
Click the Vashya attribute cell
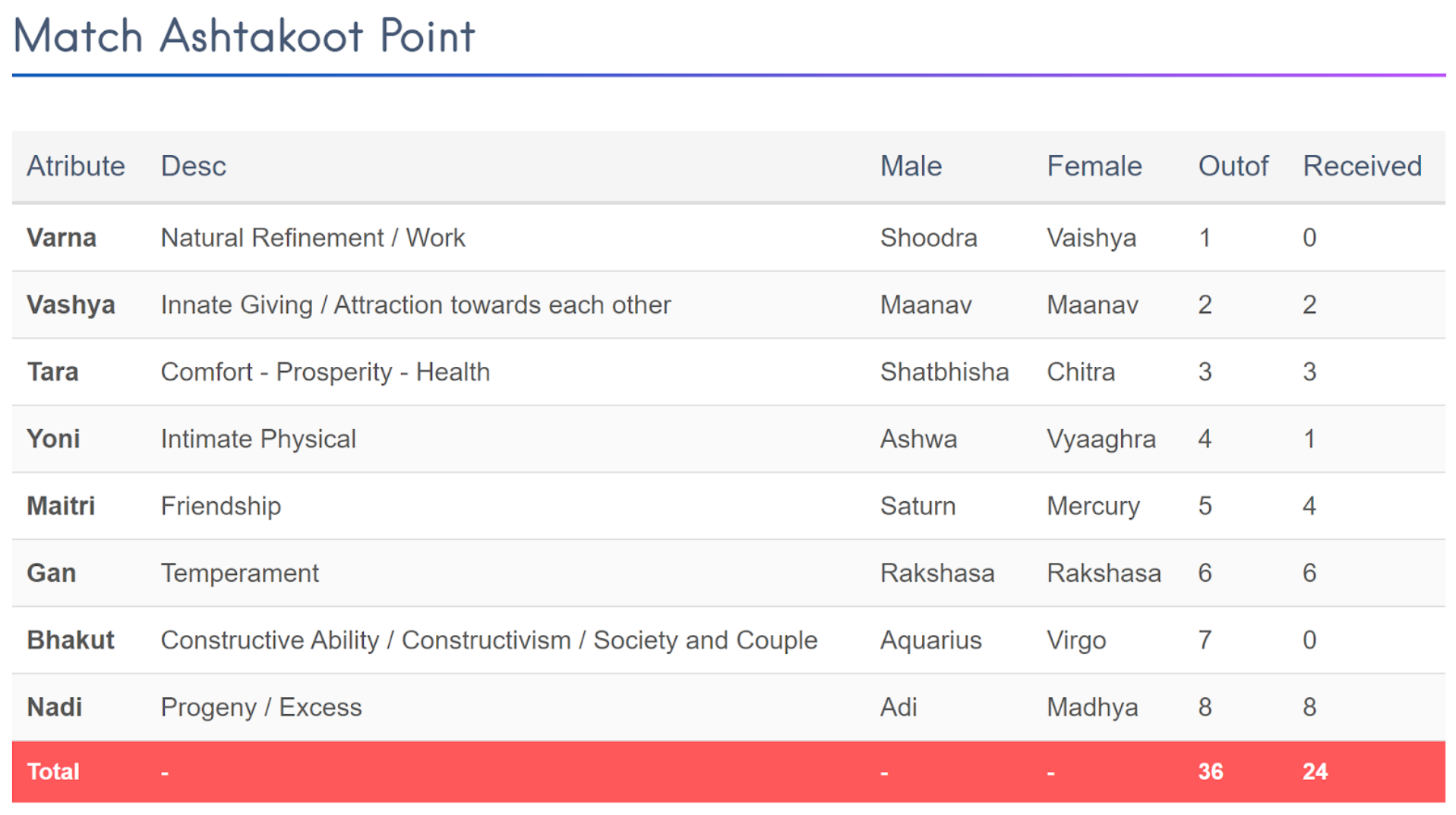point(71,305)
